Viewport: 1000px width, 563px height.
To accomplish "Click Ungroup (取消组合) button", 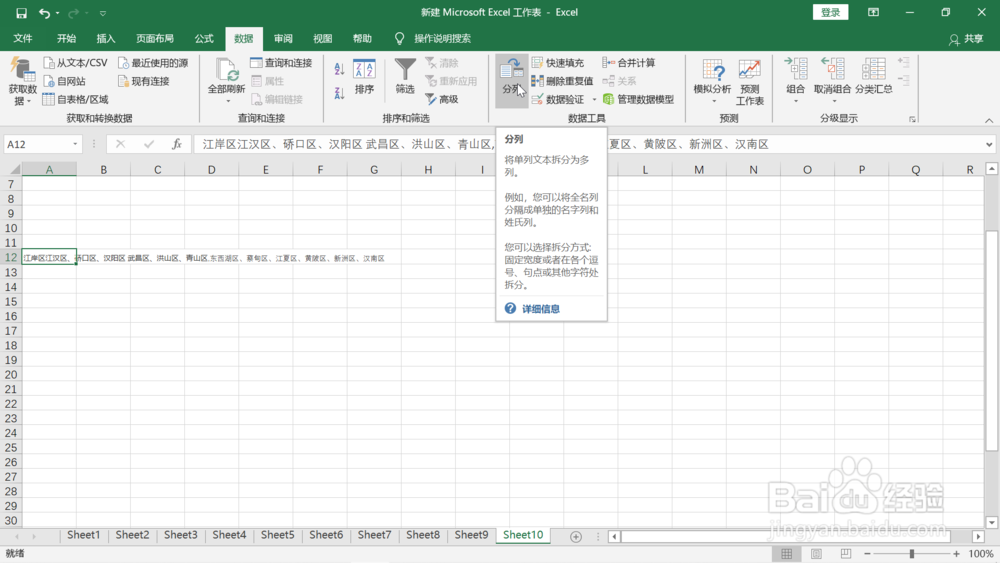I will (x=832, y=80).
